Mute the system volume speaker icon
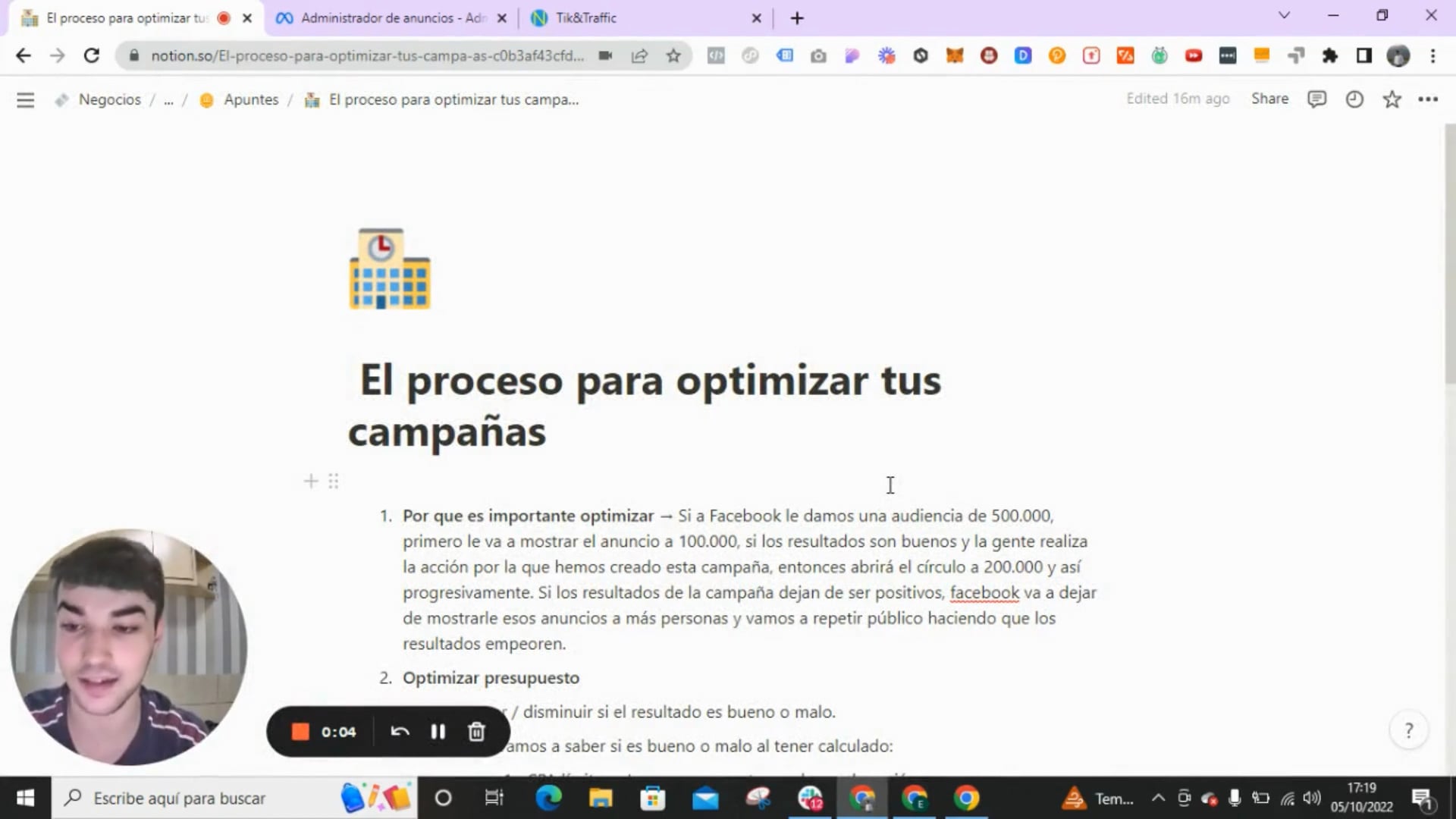This screenshot has height=819, width=1456. [x=1312, y=798]
